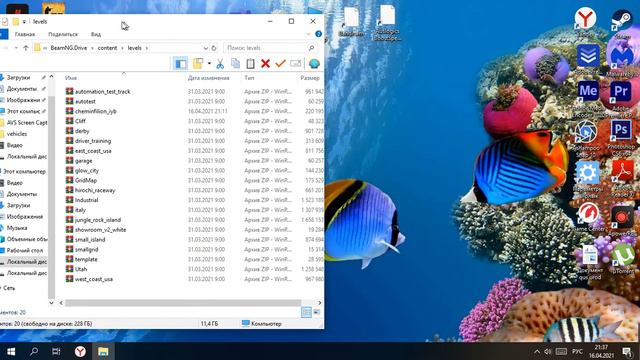
Task: Click the new folder toolbar icon
Action: pyautogui.click(x=198, y=64)
